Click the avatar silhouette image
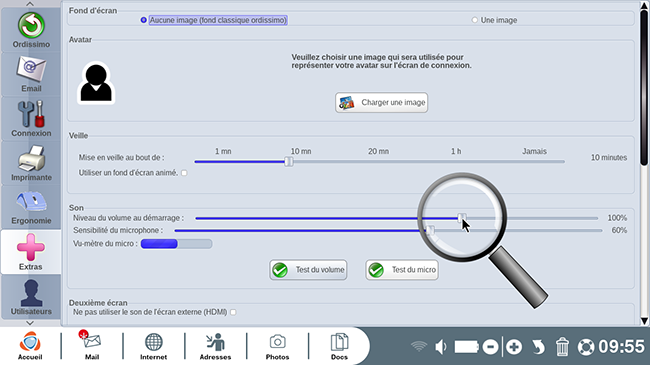The image size is (650, 365). click(x=96, y=83)
